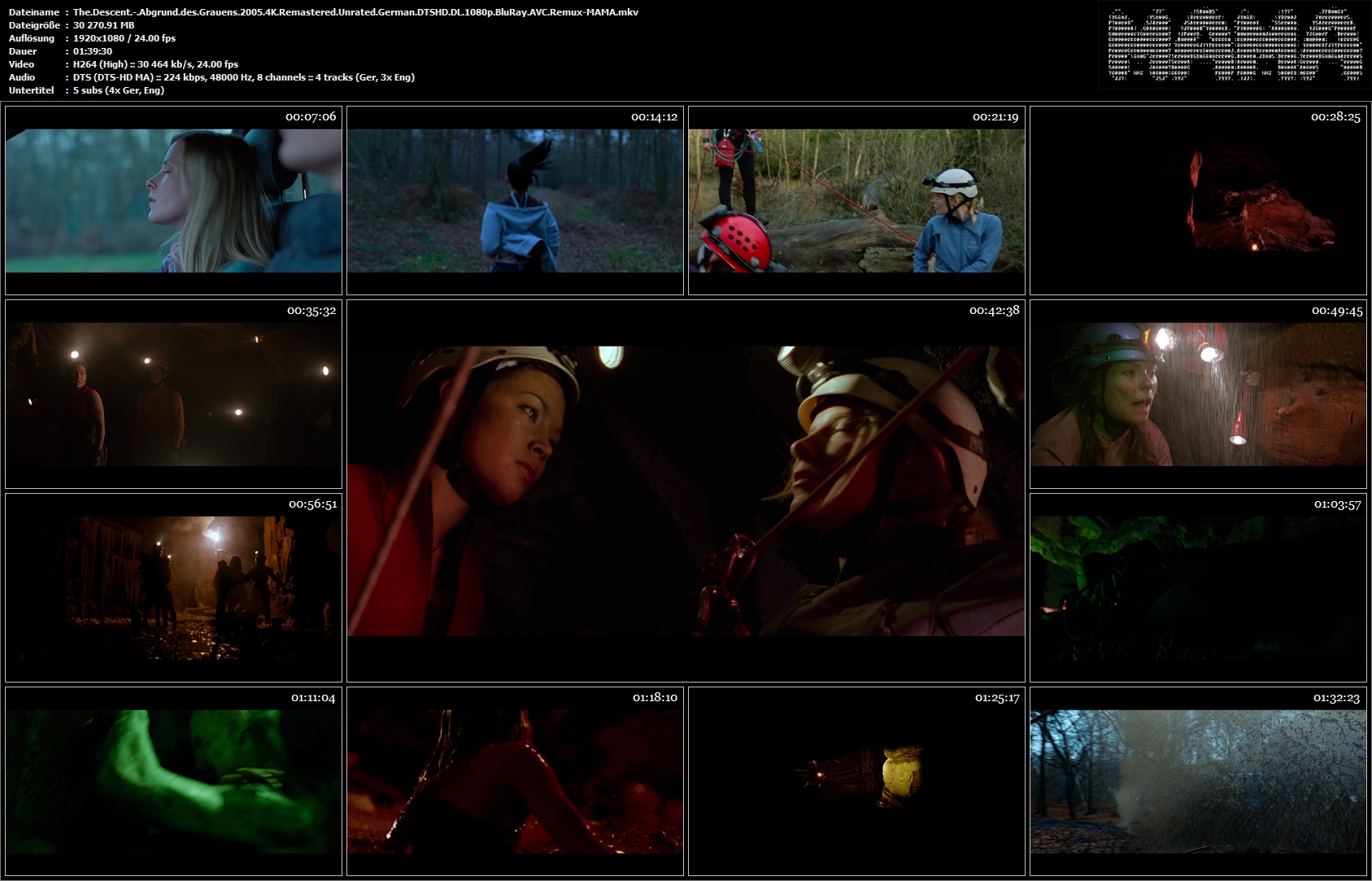Click the video codec line H264 (High)
The width and height of the screenshot is (1372, 881).
tap(155, 64)
